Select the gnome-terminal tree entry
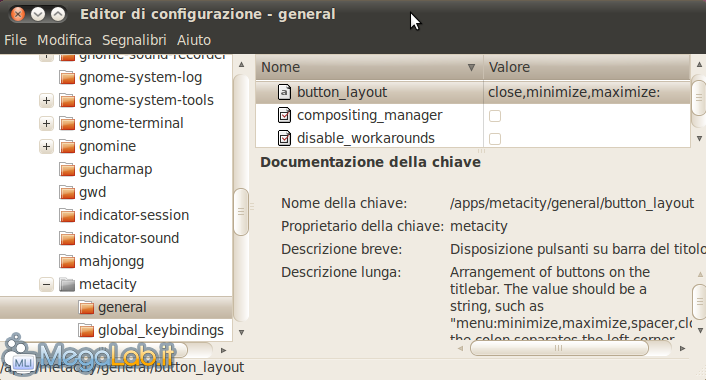Image resolution: width=706 pixels, height=380 pixels. (x=131, y=123)
